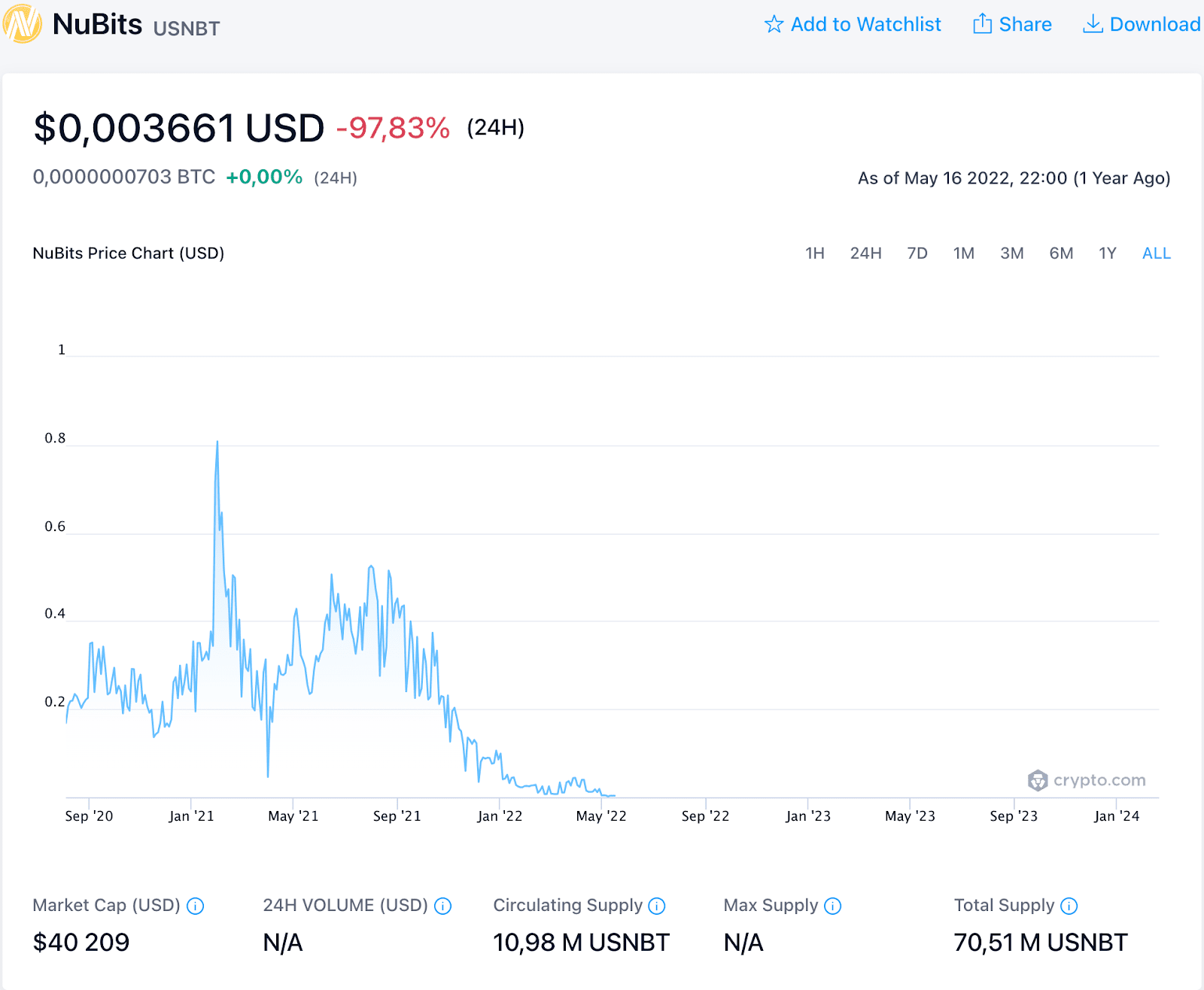
Task: Click the Sep '23 axis label
Action: pyautogui.click(x=1014, y=816)
